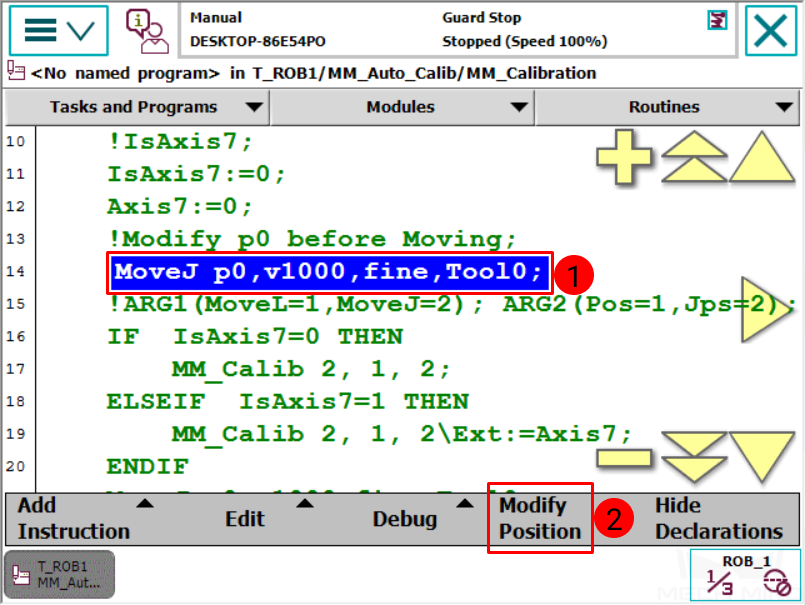This screenshot has height=605, width=805.
Task: Click the program path icon beside No named program
Action: [x=16, y=71]
